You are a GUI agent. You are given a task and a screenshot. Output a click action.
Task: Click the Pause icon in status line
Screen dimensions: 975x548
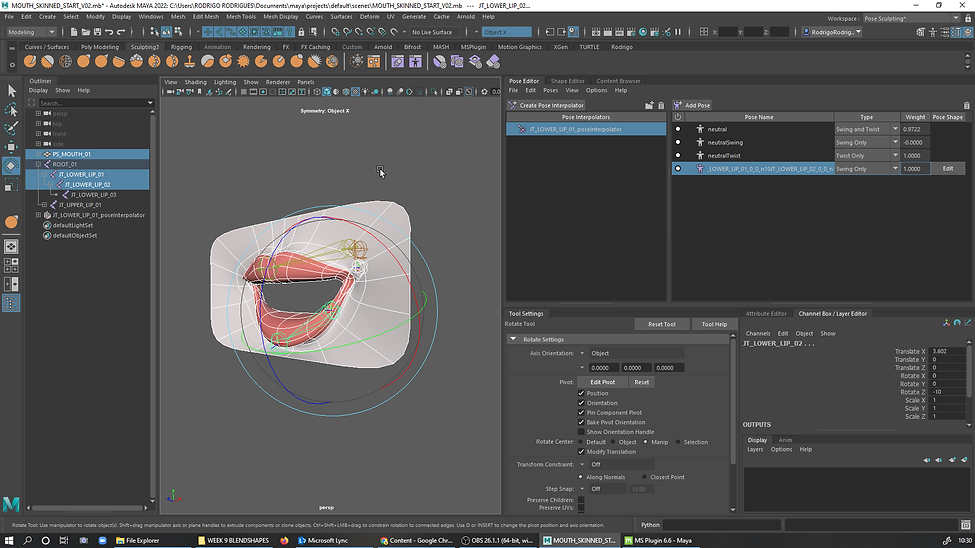coord(678,32)
